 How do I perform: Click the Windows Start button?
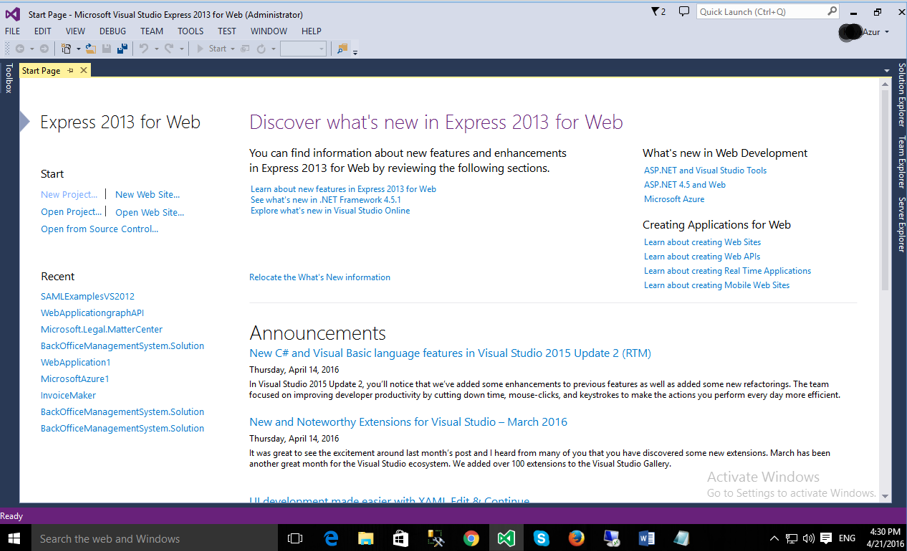point(14,538)
